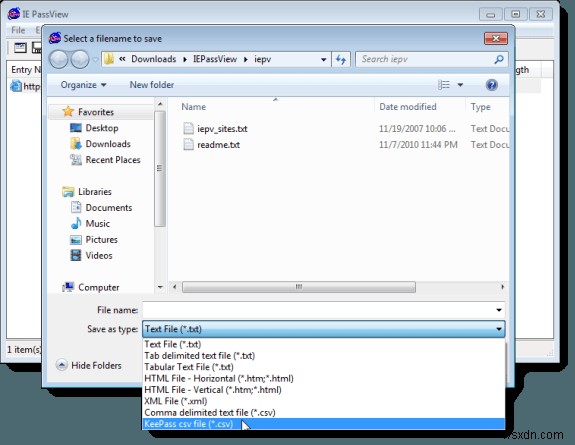Open Videos library
This screenshot has height=445, width=575.
click(x=99, y=256)
